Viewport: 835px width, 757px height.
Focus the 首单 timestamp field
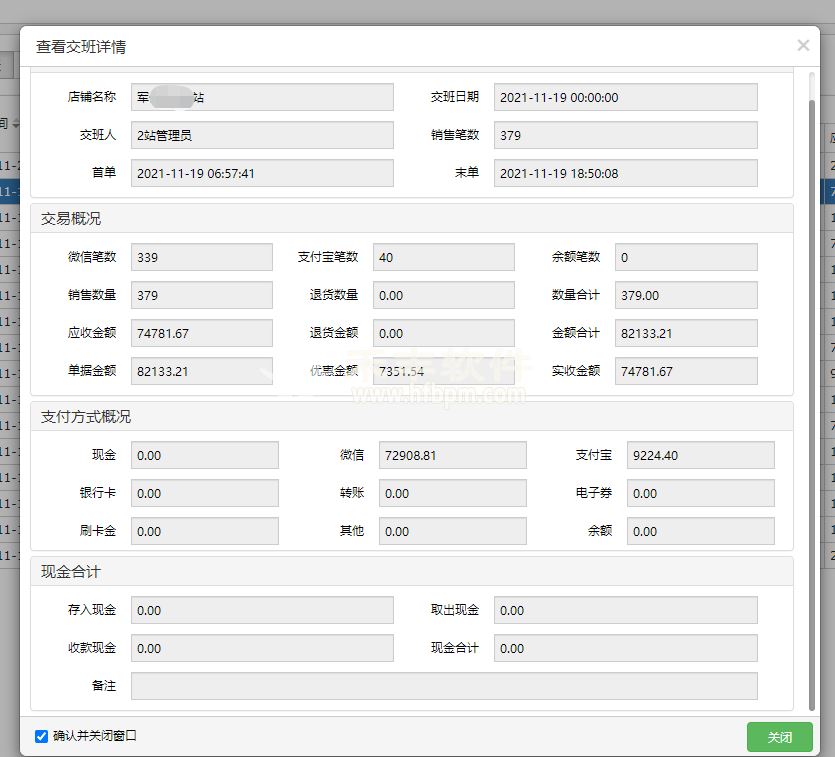(x=262, y=173)
